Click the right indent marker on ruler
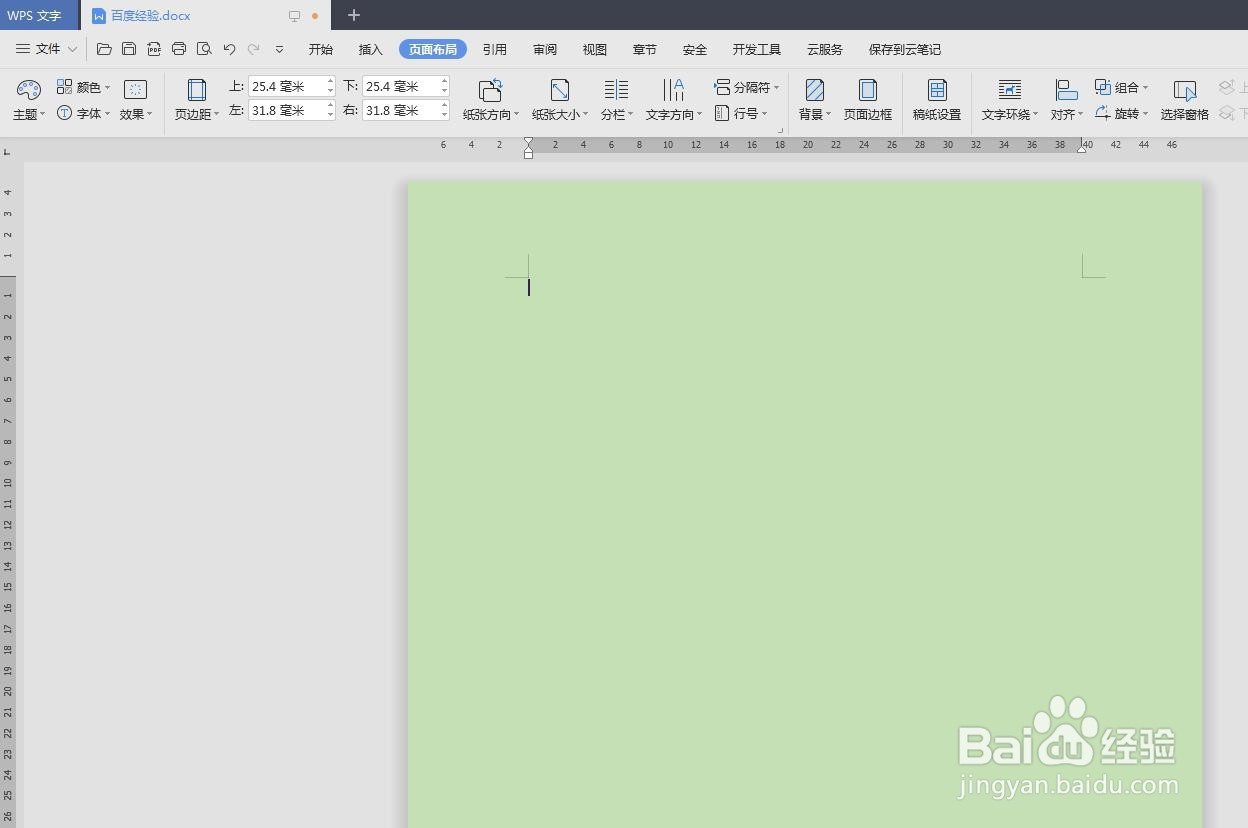This screenshot has height=828, width=1248. 1082,149
